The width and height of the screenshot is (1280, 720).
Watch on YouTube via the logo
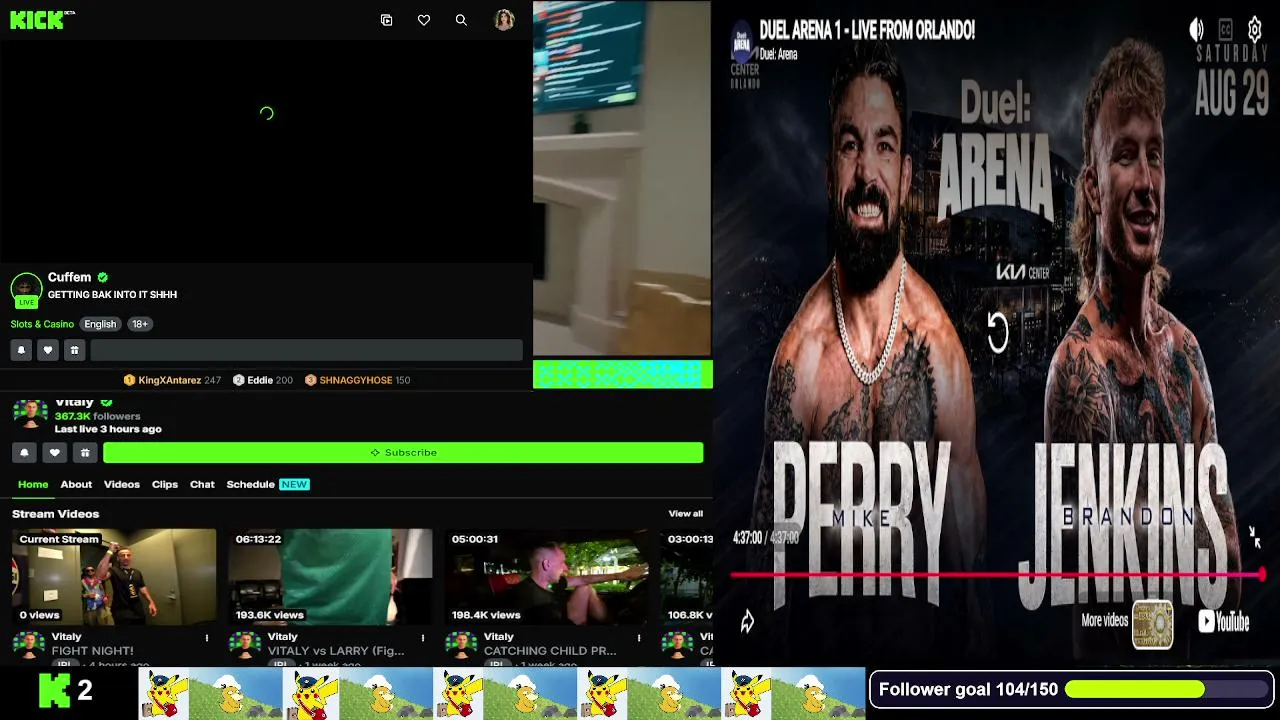tap(1224, 622)
